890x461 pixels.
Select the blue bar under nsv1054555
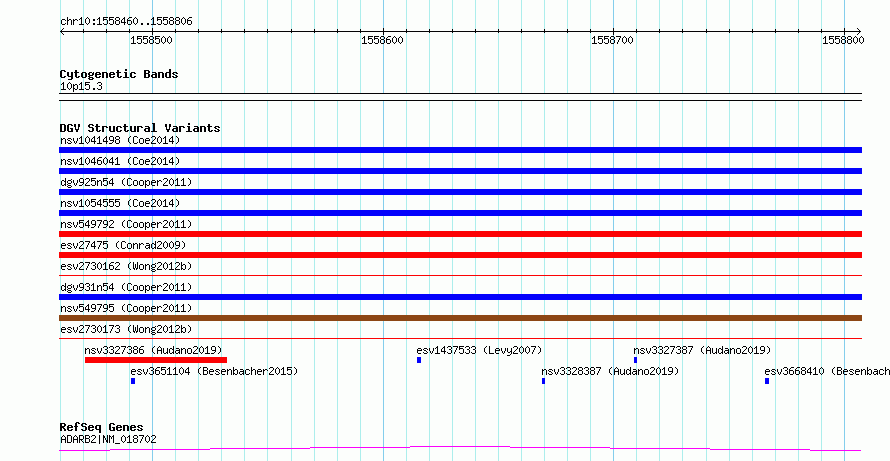[460, 213]
